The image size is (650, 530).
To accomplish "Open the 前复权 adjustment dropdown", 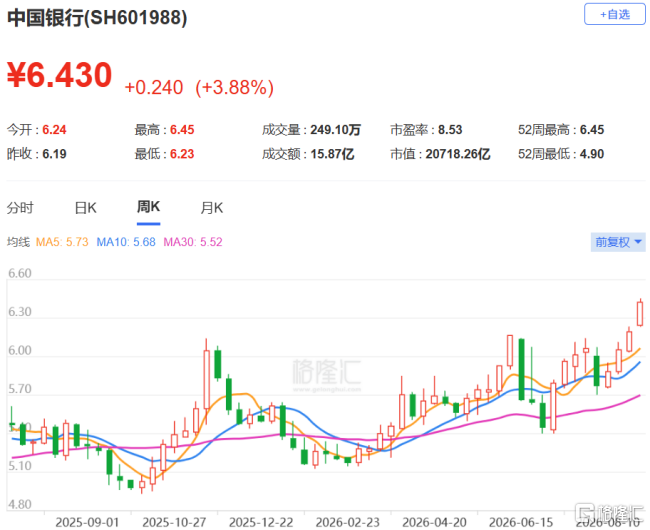I will pyautogui.click(x=618, y=242).
